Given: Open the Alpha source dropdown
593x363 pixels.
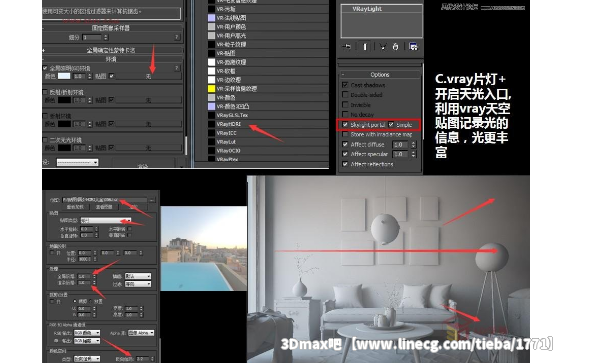Looking at the screenshot, I should [141, 333].
